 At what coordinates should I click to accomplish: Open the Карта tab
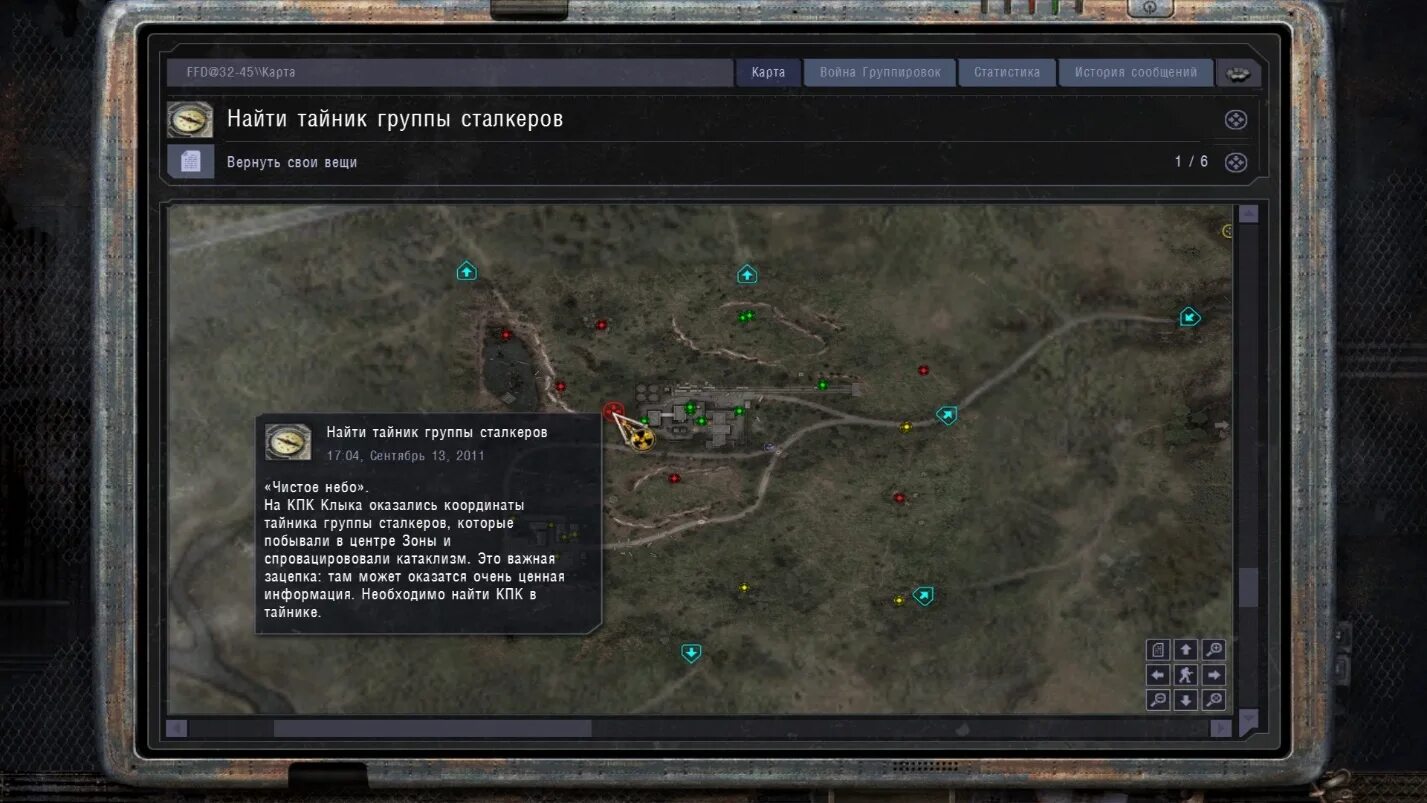tap(768, 72)
